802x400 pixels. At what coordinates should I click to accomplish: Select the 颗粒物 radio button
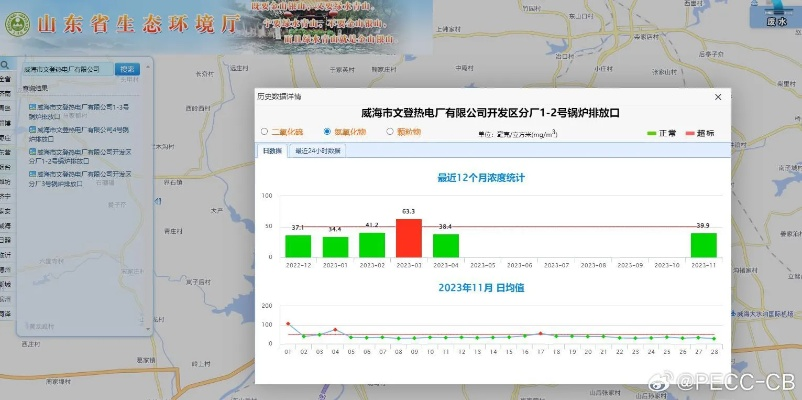391,132
